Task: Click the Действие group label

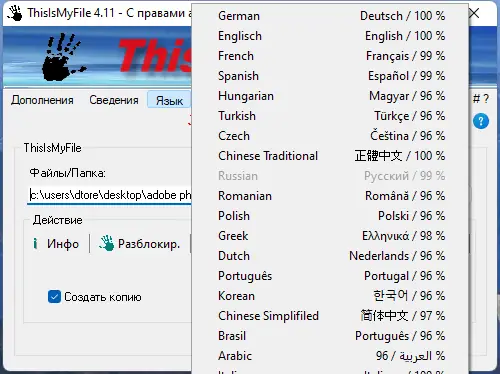Action: coord(58,220)
